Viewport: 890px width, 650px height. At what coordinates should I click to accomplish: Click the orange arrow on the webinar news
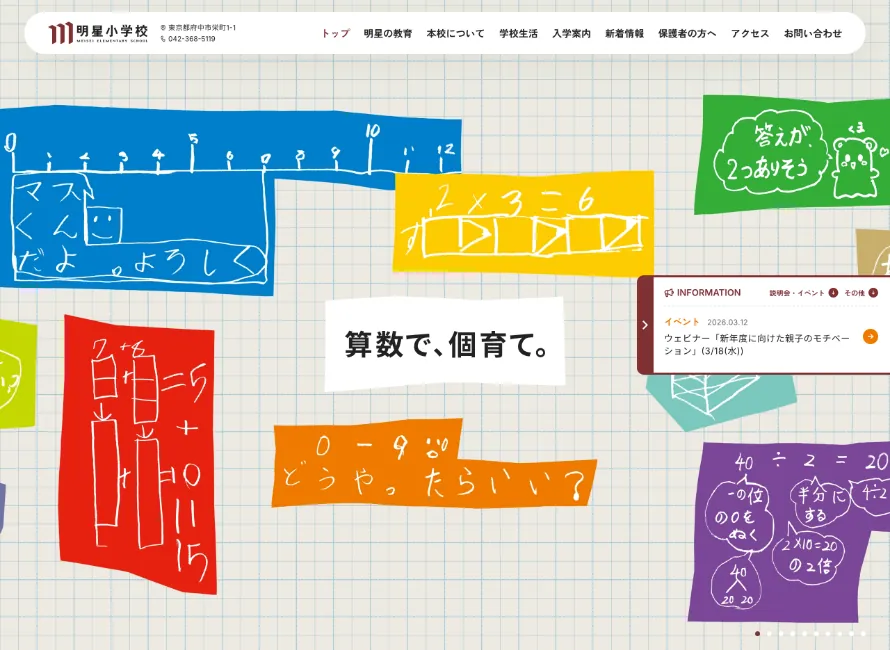click(x=870, y=337)
